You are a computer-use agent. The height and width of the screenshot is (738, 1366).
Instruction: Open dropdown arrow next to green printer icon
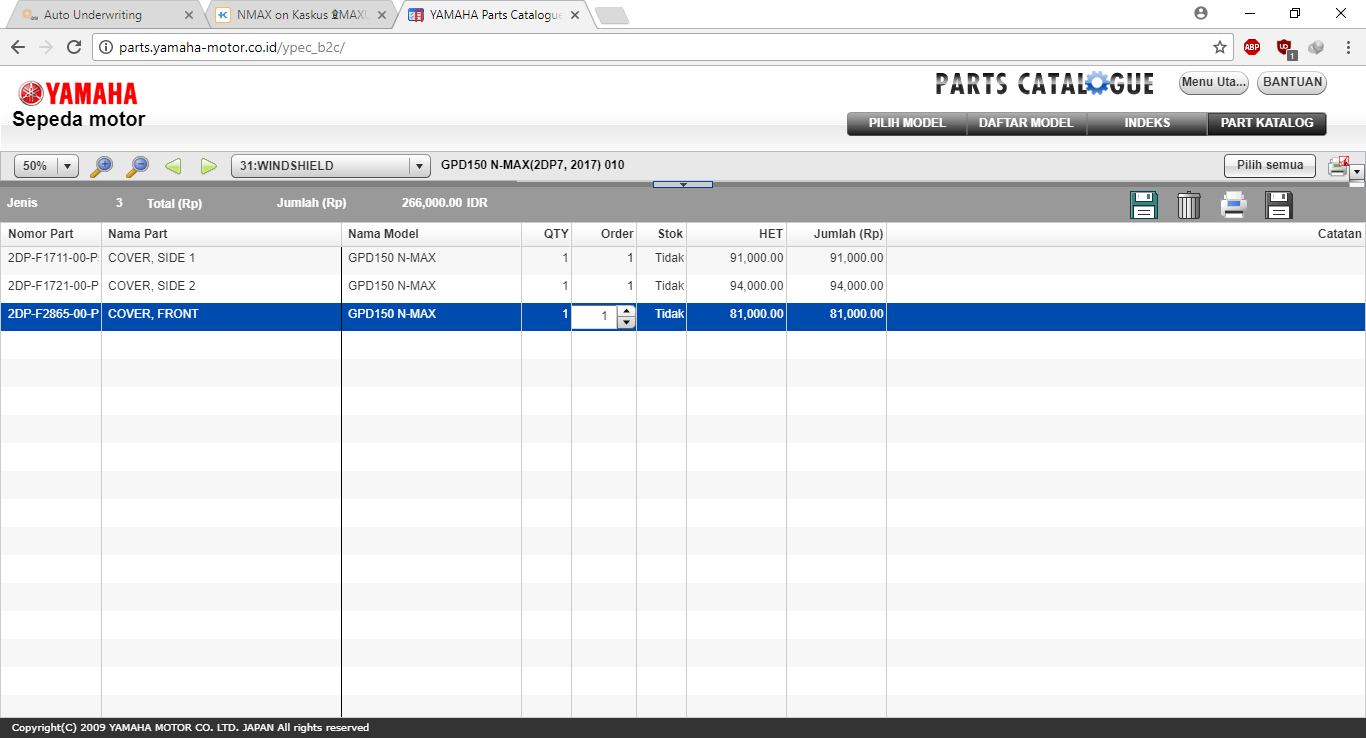click(x=1357, y=172)
